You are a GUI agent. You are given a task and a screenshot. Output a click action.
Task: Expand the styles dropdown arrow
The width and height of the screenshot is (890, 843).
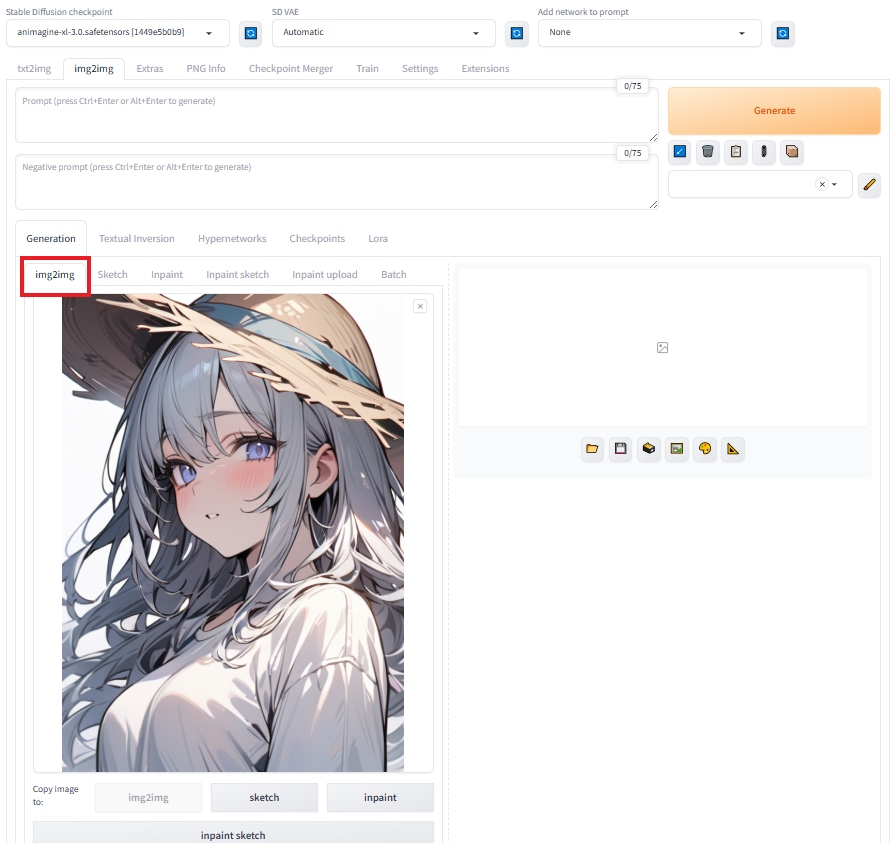click(x=834, y=184)
